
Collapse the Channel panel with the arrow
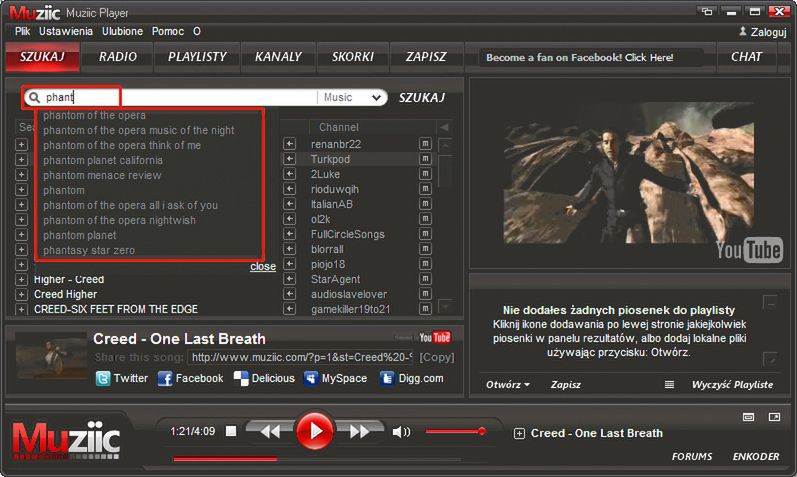click(445, 127)
